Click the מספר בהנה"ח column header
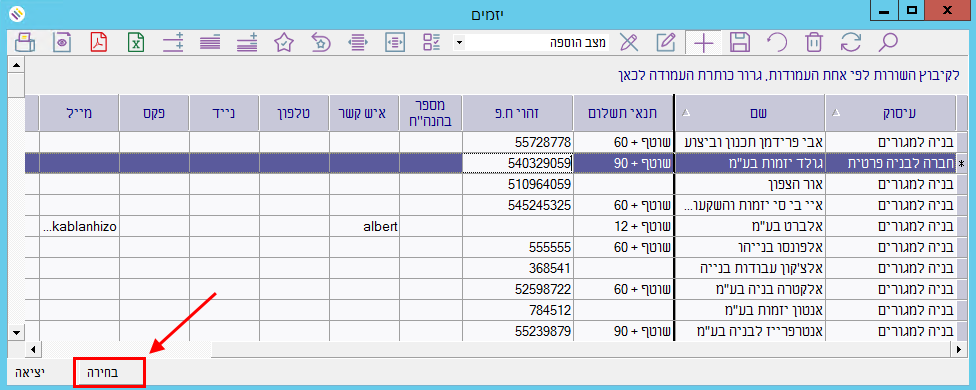Viewport: 976px width, 390px height. coord(431,113)
